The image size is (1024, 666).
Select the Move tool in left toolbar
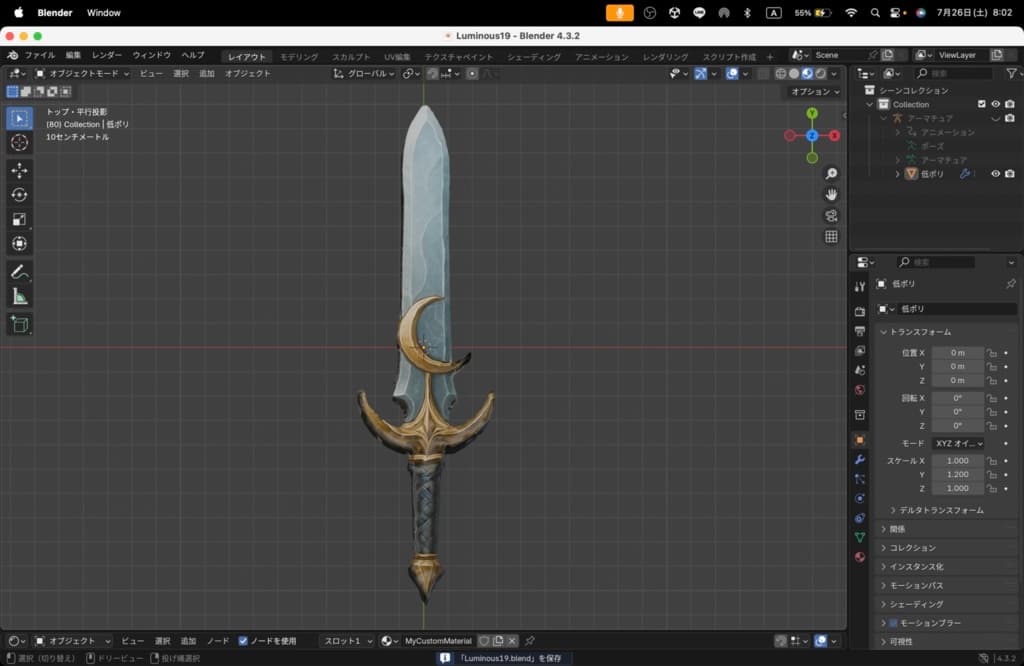coord(19,170)
